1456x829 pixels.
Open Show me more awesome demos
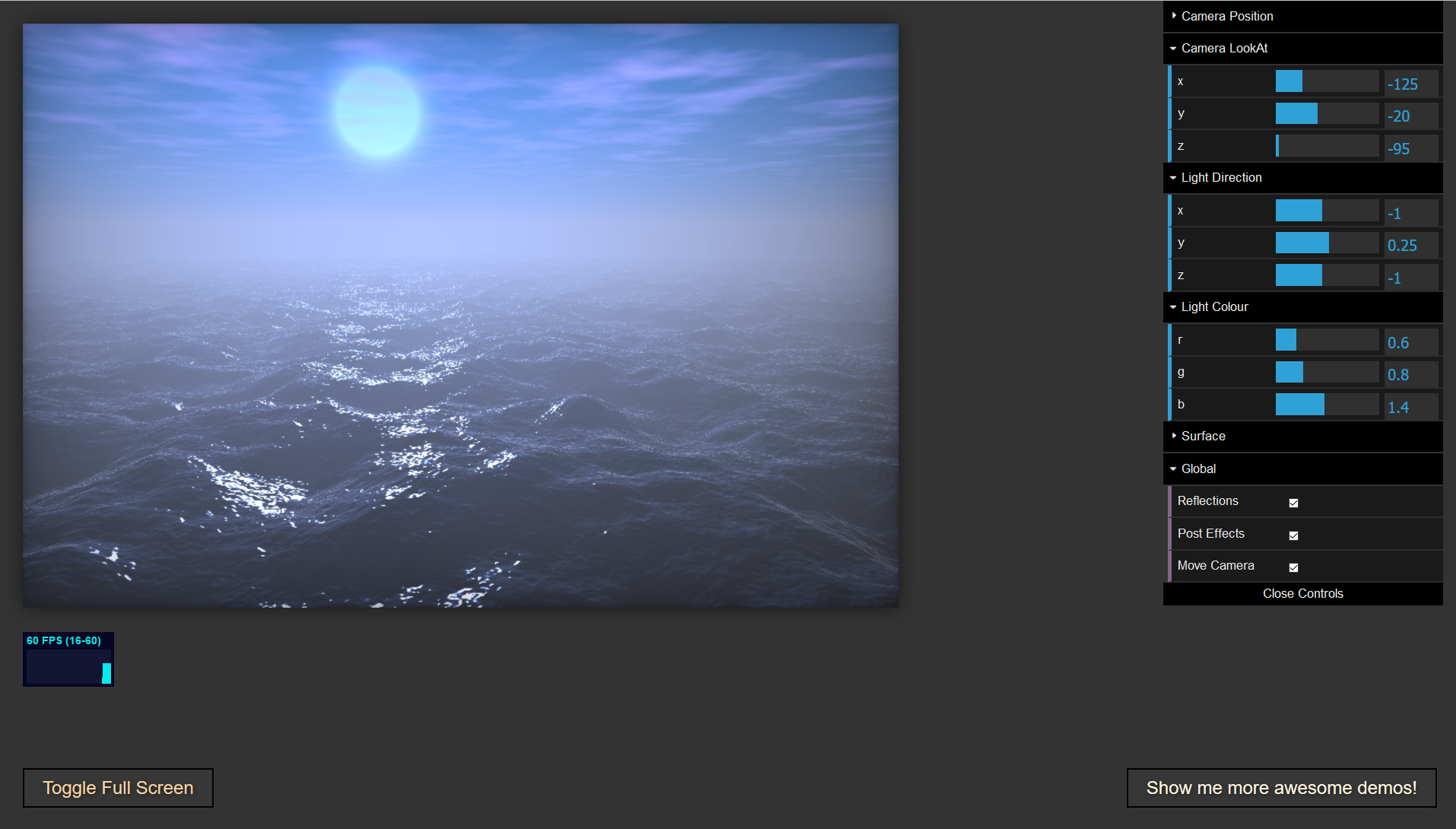(x=1281, y=788)
